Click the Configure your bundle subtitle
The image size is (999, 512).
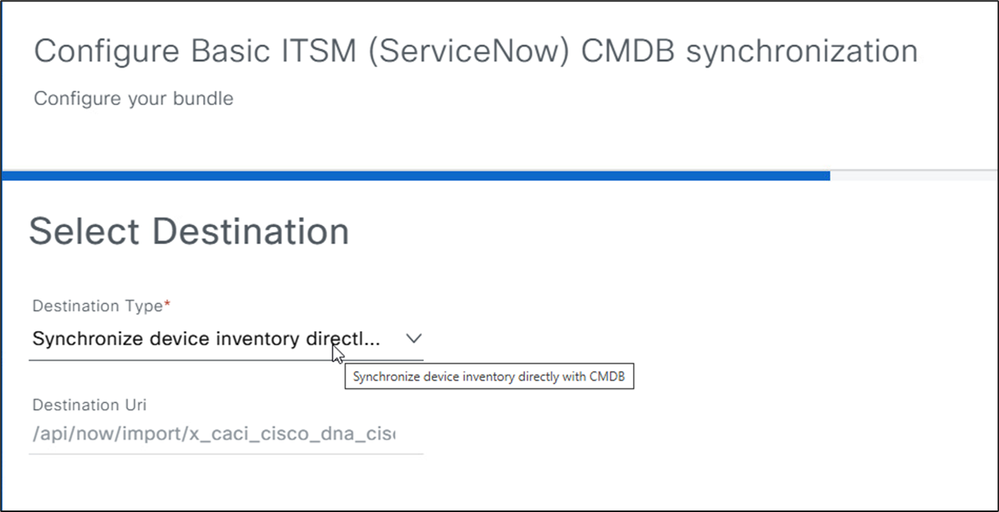pyautogui.click(x=133, y=99)
